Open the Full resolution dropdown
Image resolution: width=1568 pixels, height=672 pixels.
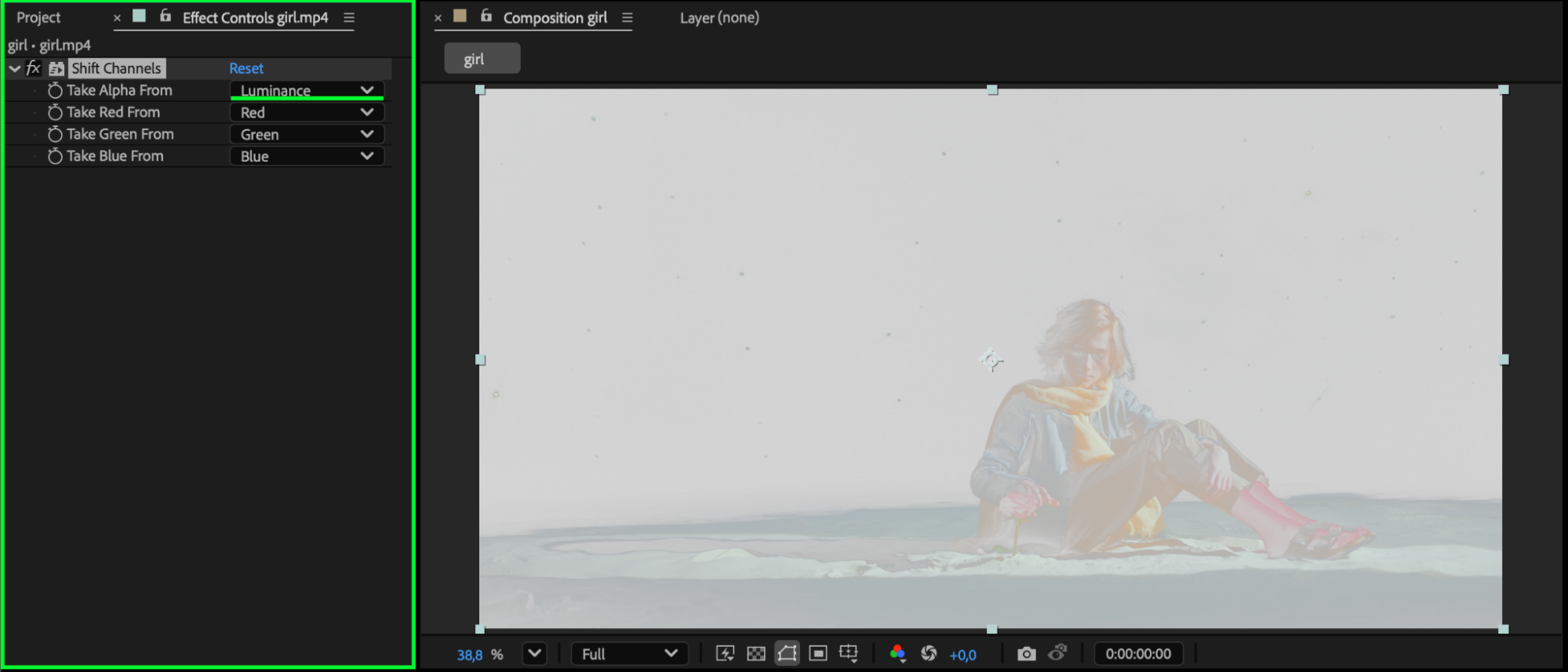click(x=628, y=654)
